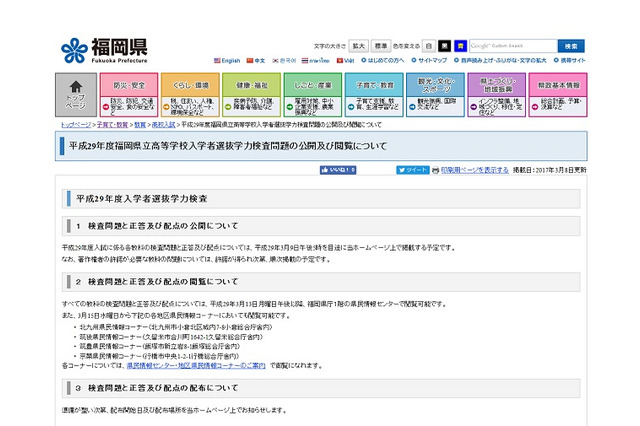Open 音声読み上げ・ふりがな・文字の拡大 link

[x=503, y=60]
